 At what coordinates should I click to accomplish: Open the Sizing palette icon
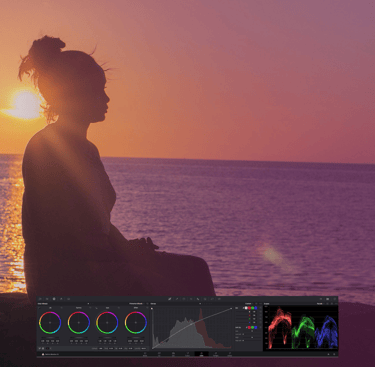[x=212, y=299]
